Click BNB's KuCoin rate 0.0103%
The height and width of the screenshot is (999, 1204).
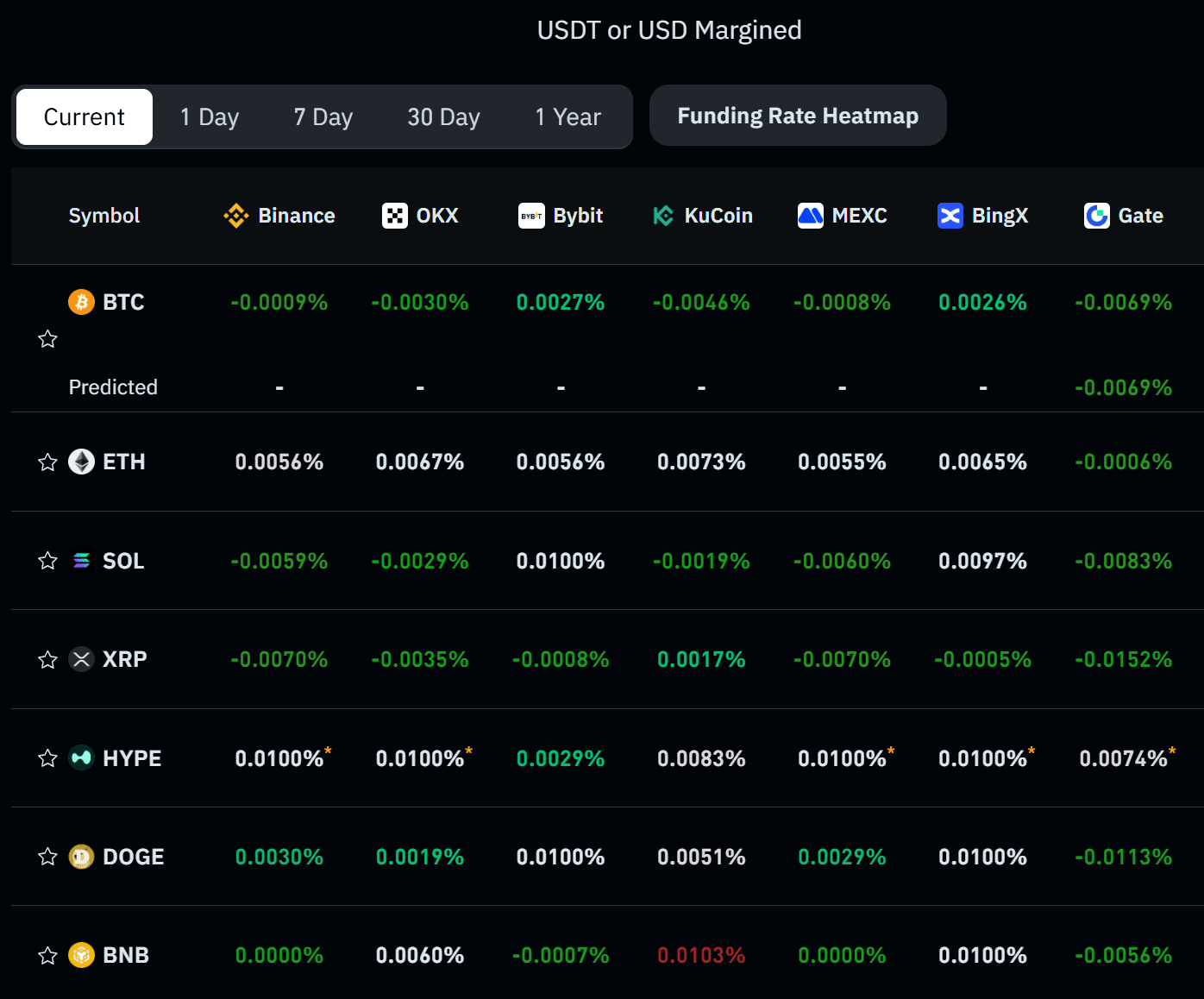(701, 955)
